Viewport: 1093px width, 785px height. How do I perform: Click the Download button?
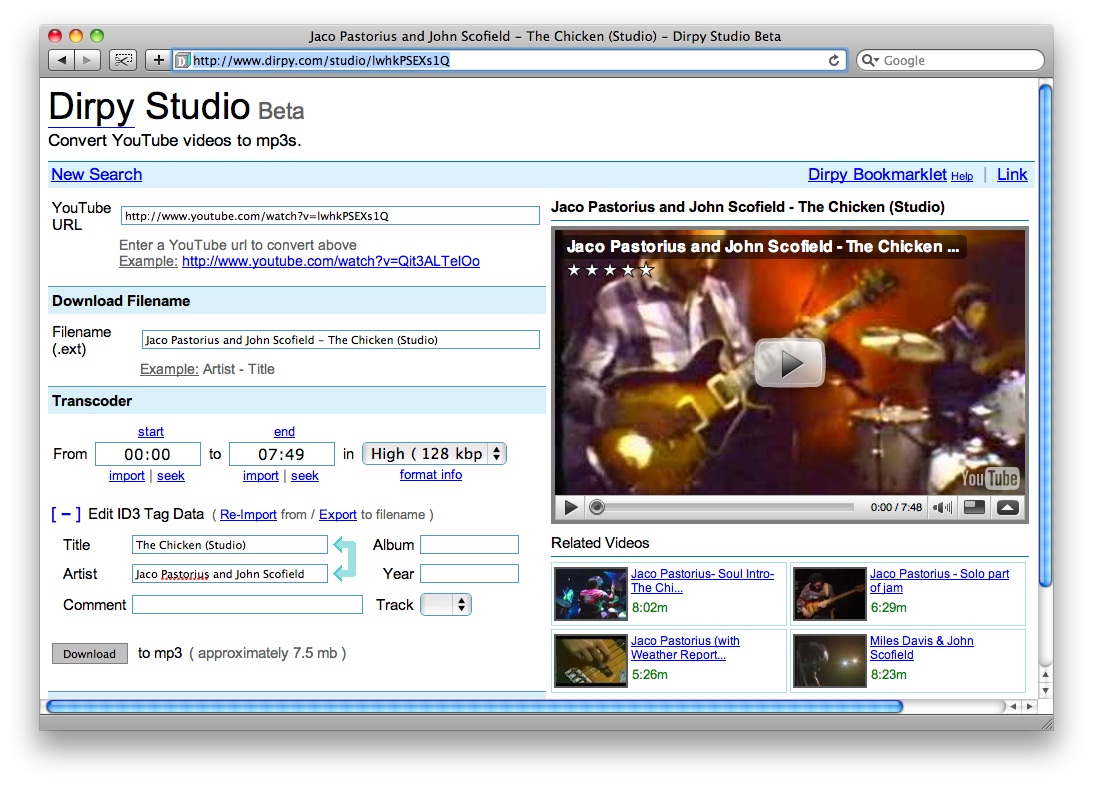(x=89, y=654)
